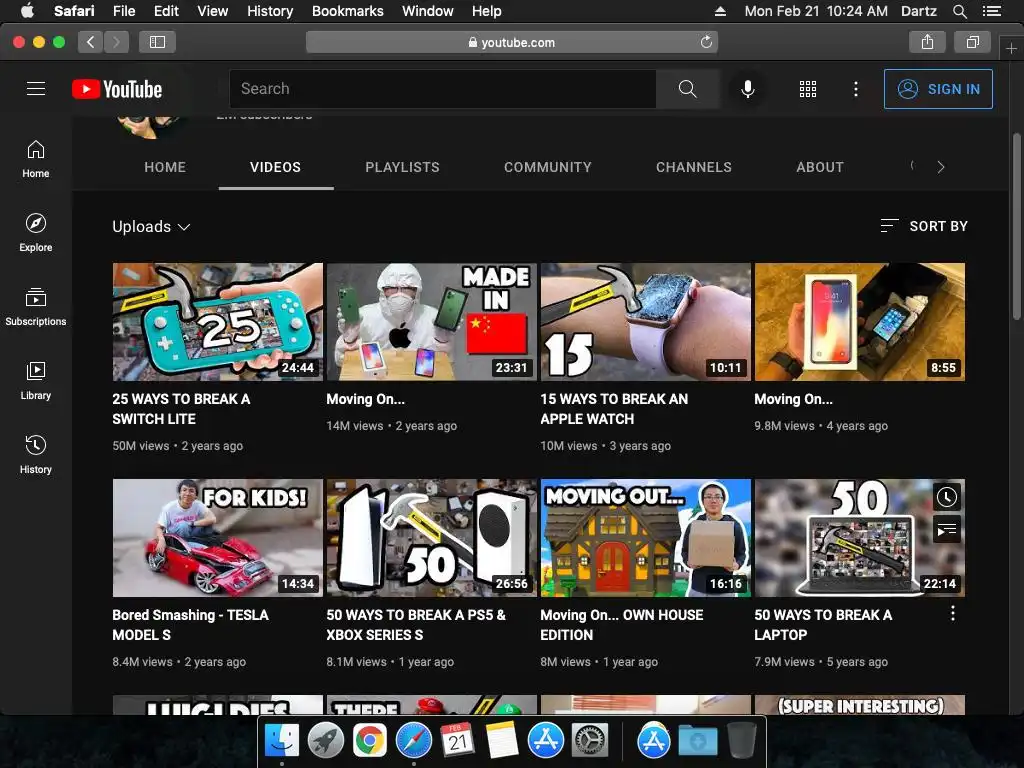The image size is (1024, 768).
Task: Show more channel tabs with right chevron
Action: (940, 167)
